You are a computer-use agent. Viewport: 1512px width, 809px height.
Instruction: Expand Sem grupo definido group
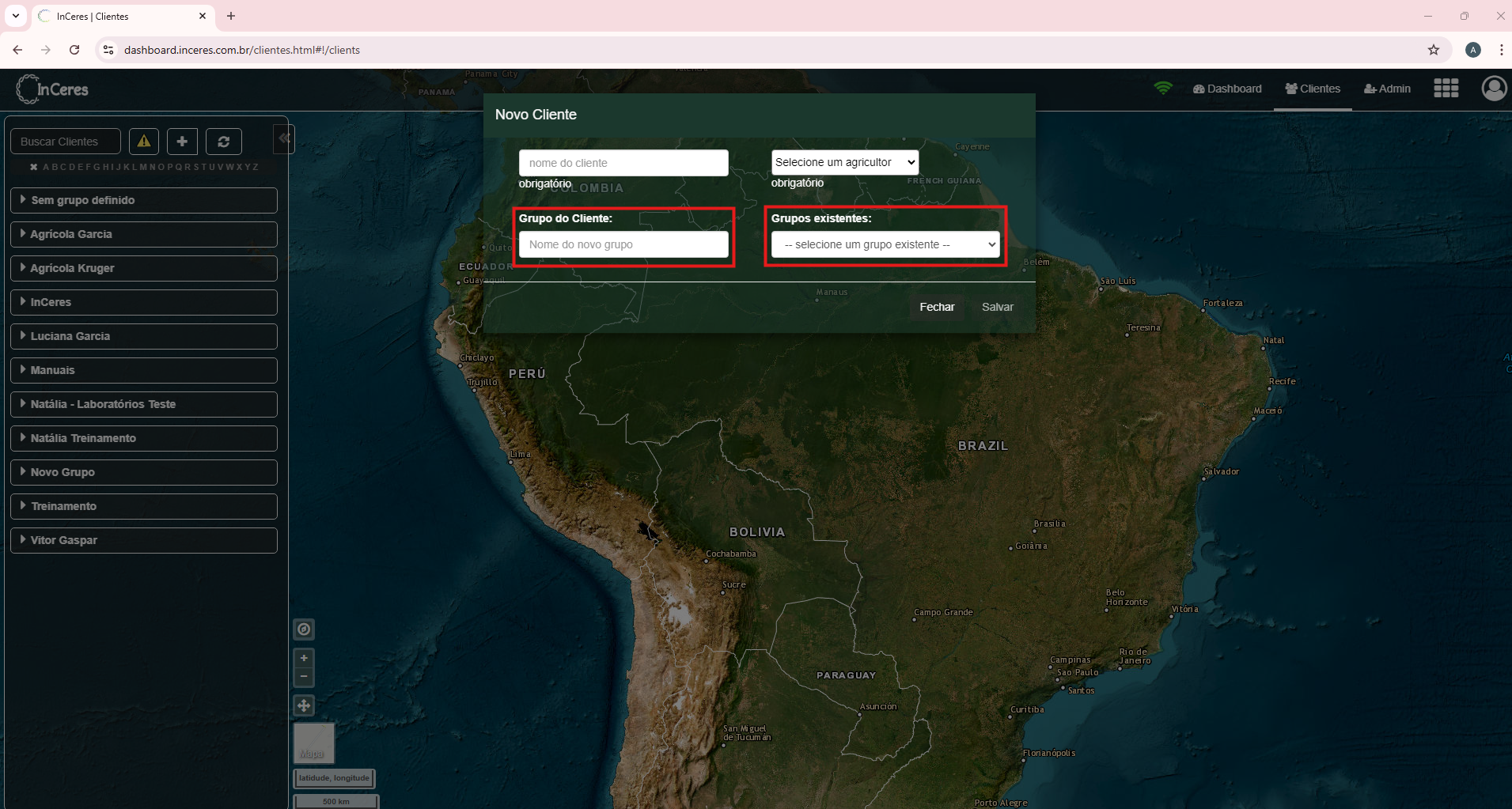(144, 200)
